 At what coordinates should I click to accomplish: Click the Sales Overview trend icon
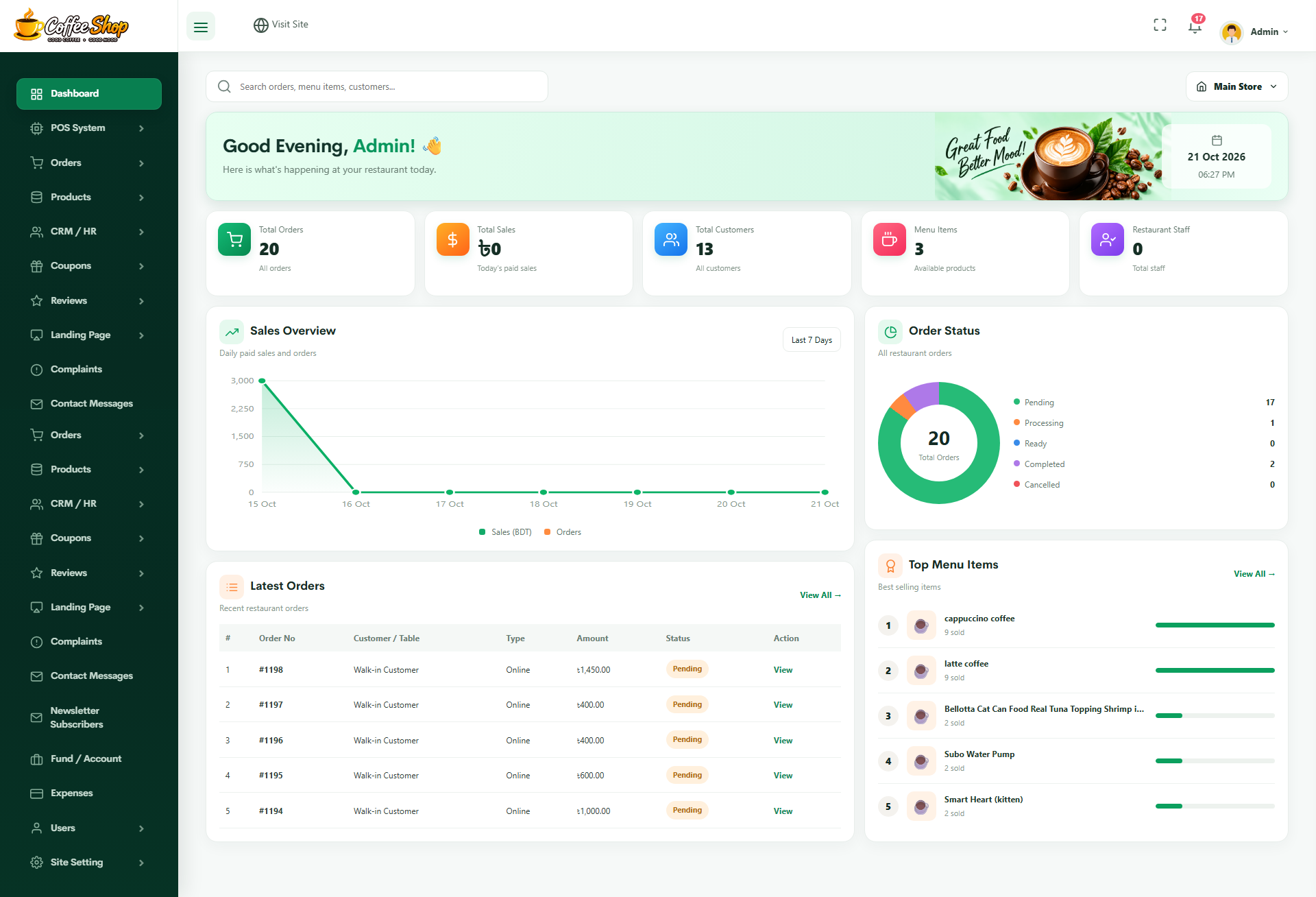tap(232, 332)
